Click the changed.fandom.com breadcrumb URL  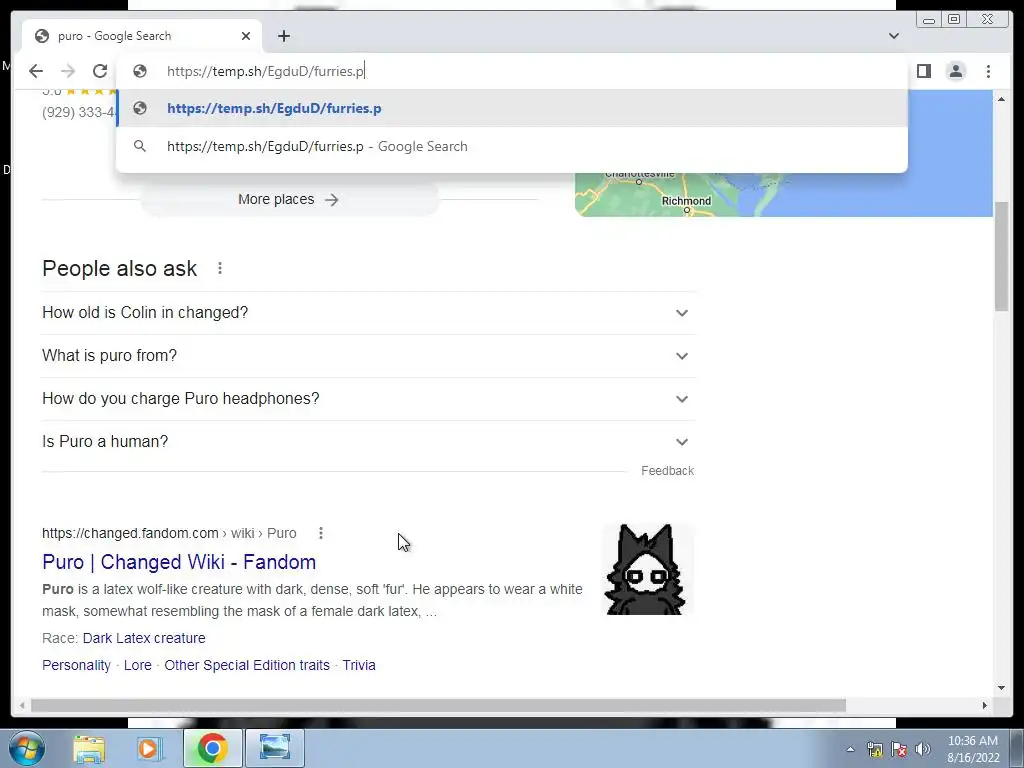(x=169, y=534)
